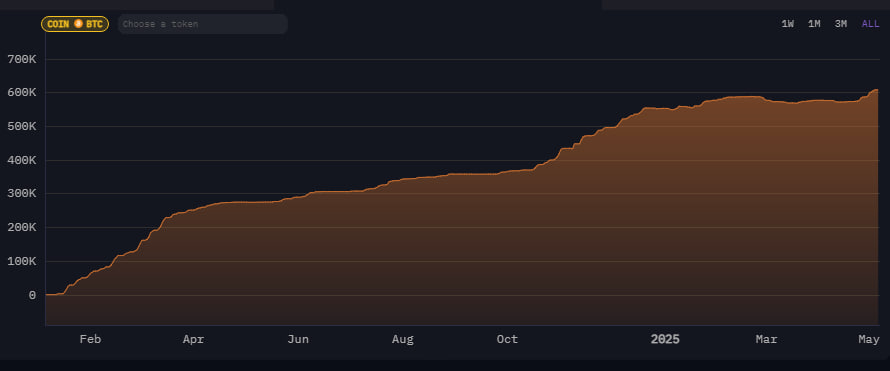
Task: Click the 600K y-axis label
Action: (22, 92)
